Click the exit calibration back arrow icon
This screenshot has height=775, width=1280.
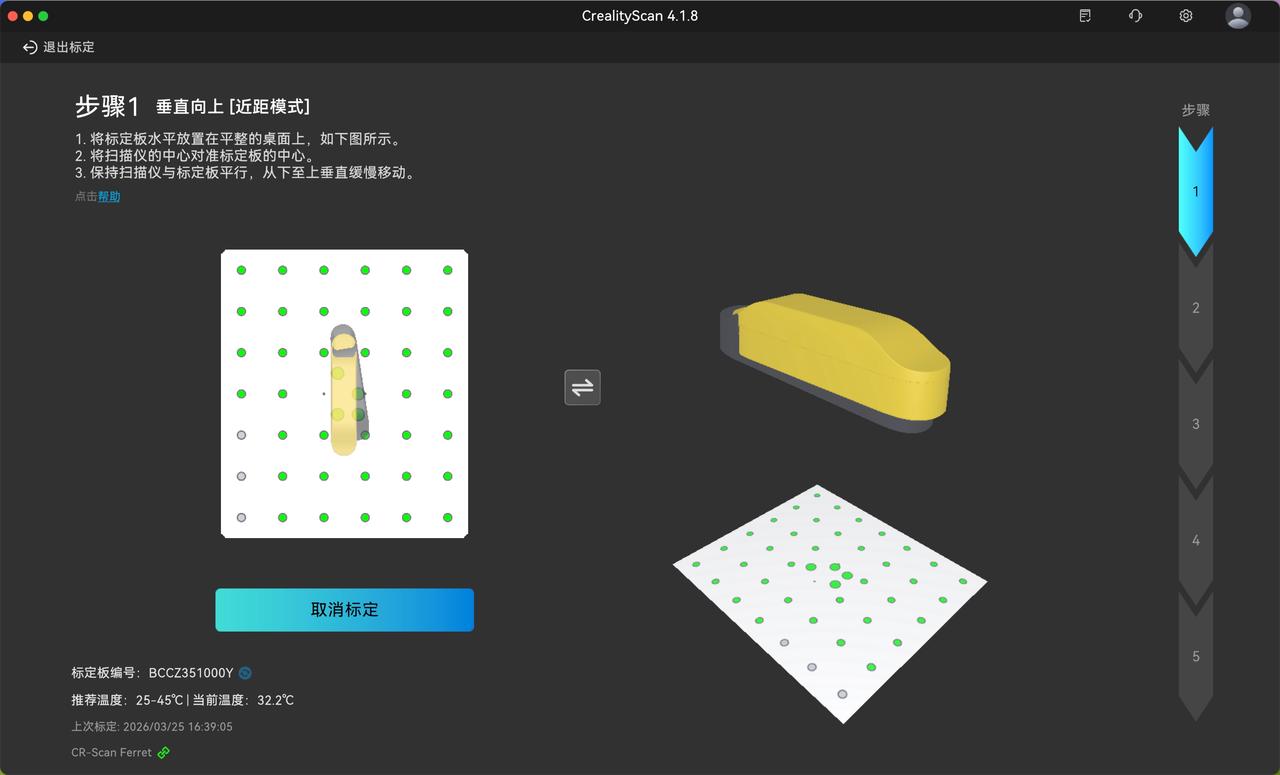(30, 47)
